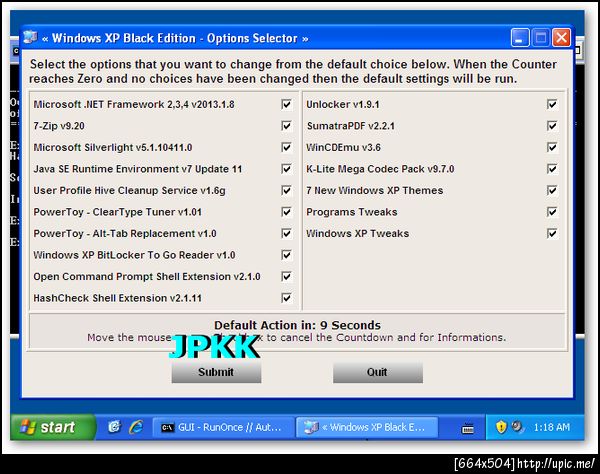The width and height of the screenshot is (600, 474).
Task: Click the 'Microsoft .NET Framework 2,3,4 v2013.1.8' label
Action: click(x=134, y=104)
